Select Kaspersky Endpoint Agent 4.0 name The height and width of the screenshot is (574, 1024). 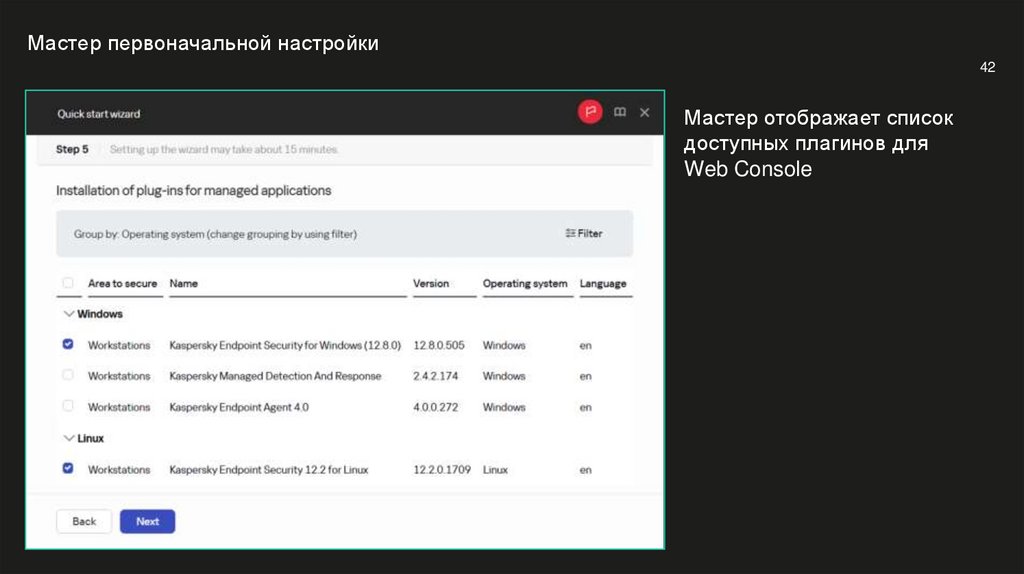[x=239, y=407]
